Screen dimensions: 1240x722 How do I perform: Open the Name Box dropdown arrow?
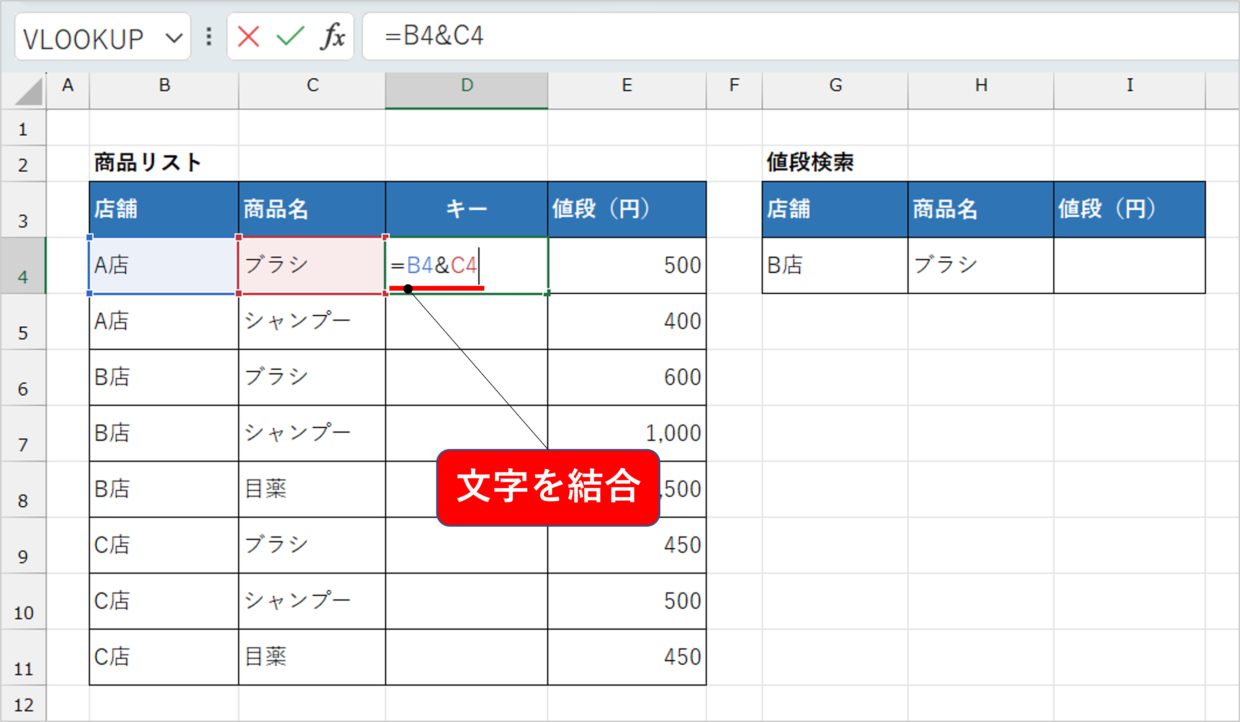point(174,39)
